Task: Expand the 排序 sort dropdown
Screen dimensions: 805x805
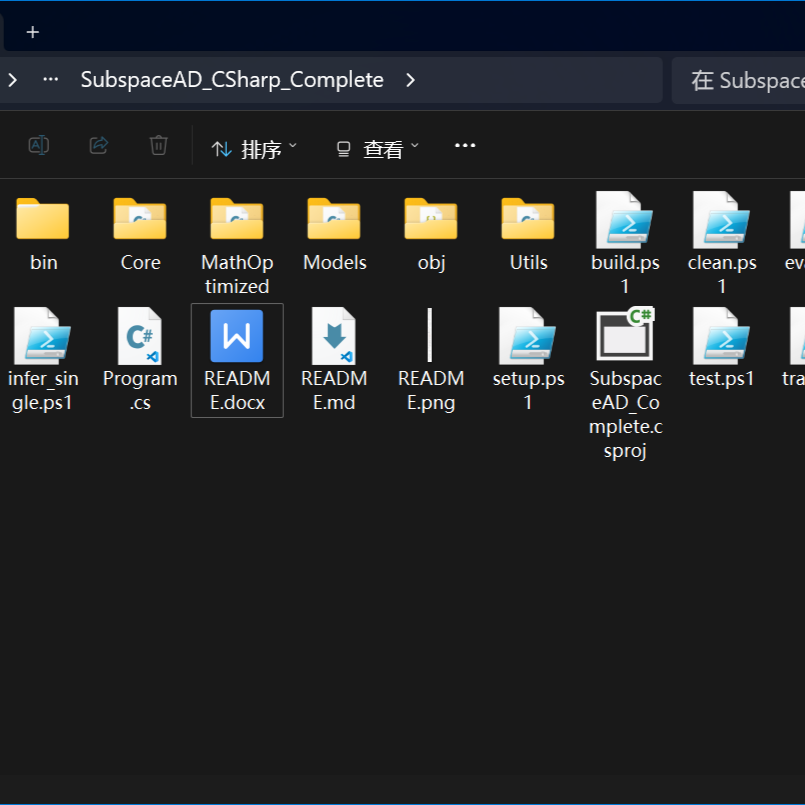Action: point(254,149)
